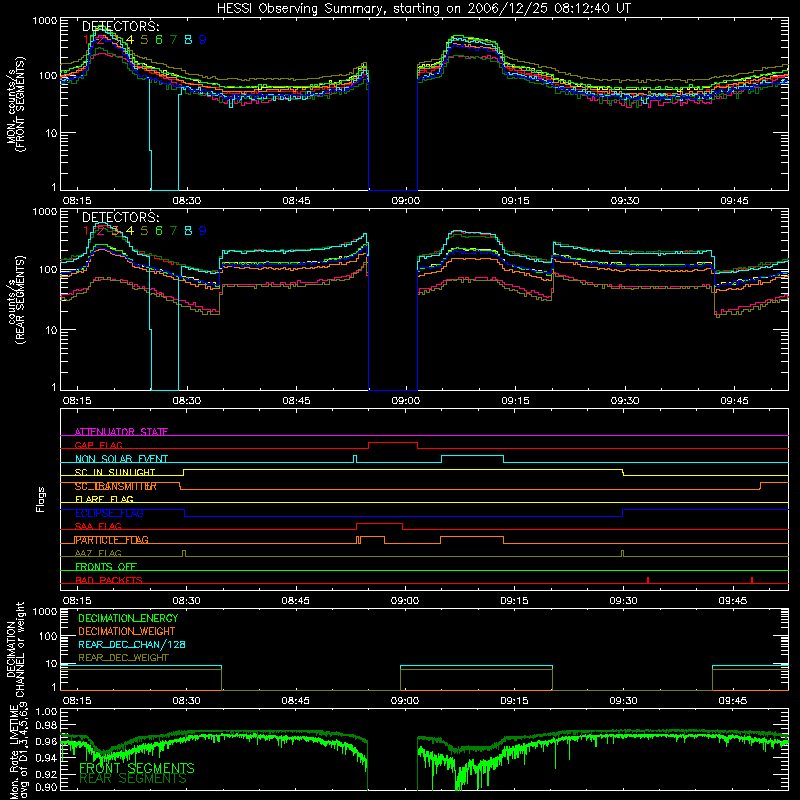The image size is (800, 800).
Task: Click DETECTORS: label in the front segments plot
Action: point(120,27)
